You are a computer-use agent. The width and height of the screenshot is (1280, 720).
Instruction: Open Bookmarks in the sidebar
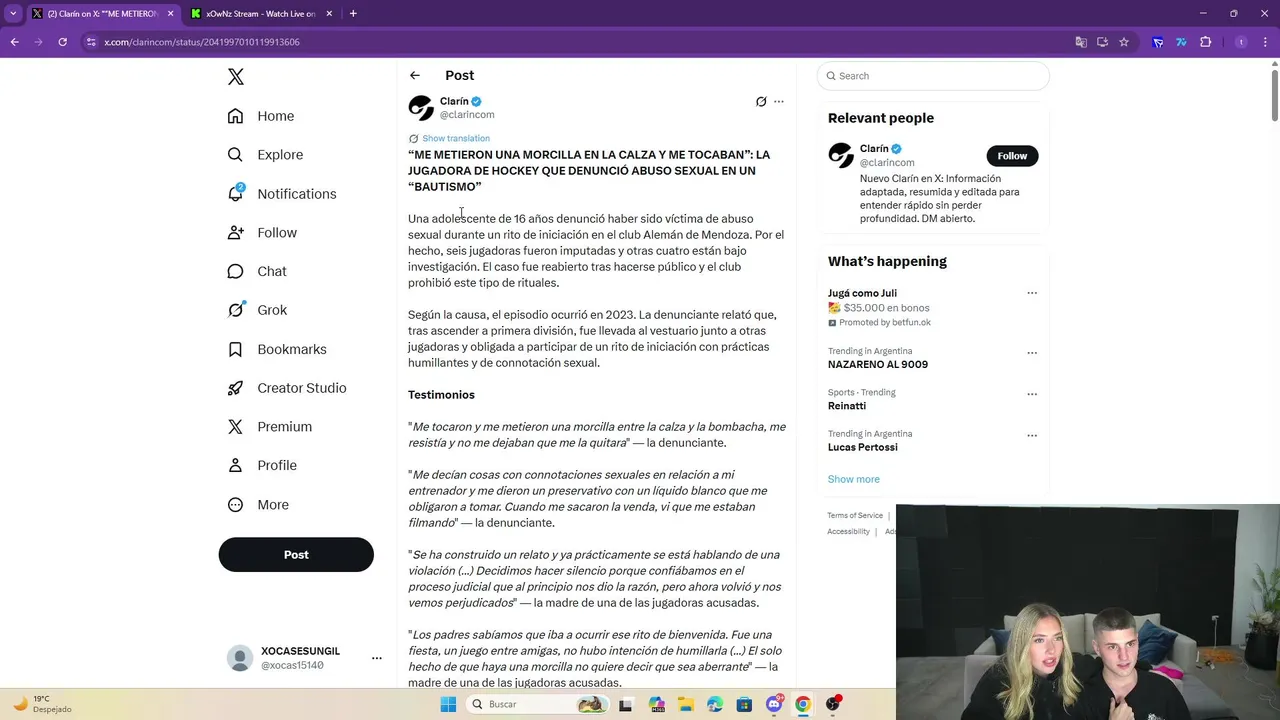click(277, 349)
